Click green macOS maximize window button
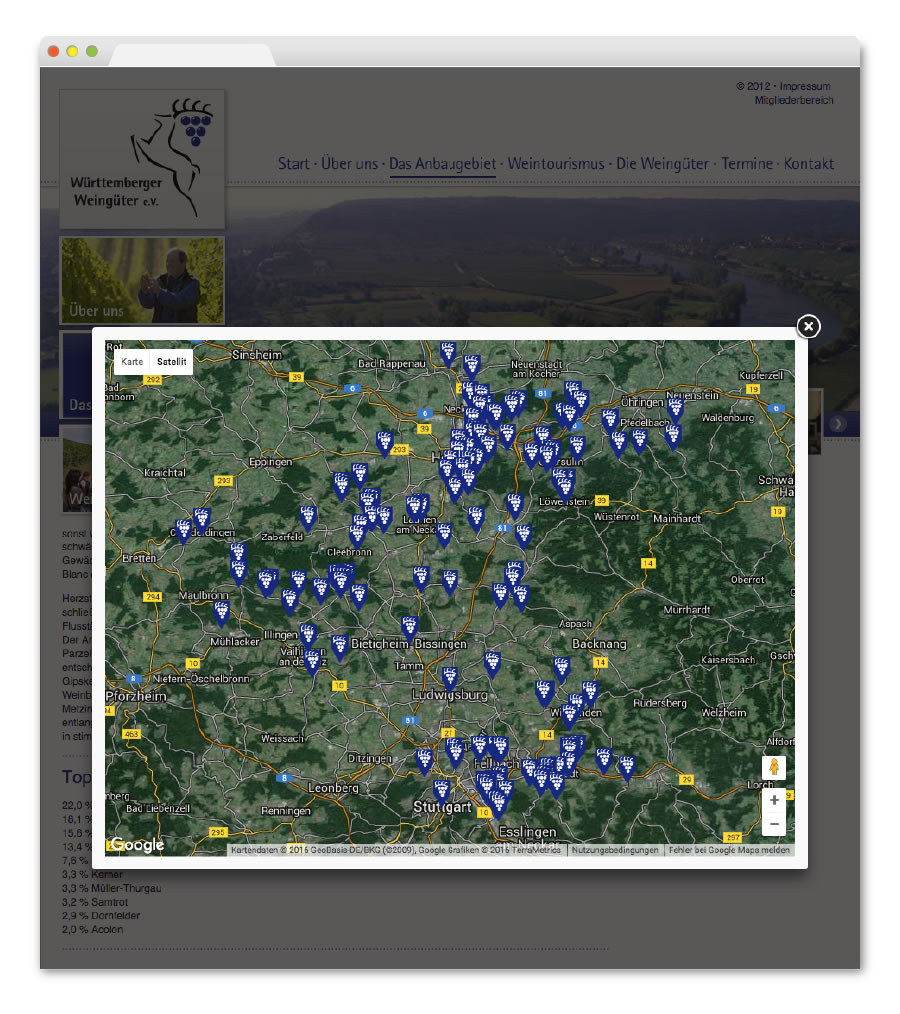 click(92, 51)
